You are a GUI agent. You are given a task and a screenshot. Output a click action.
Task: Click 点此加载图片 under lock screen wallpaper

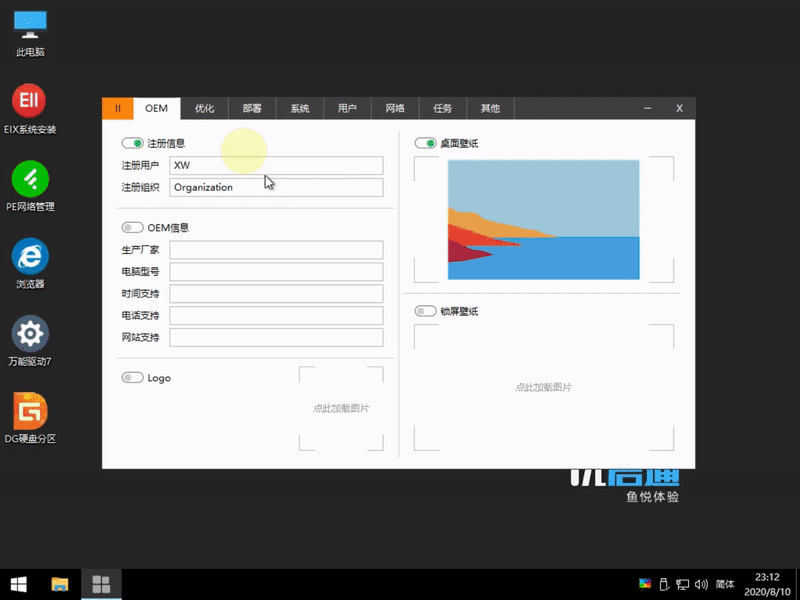543,385
